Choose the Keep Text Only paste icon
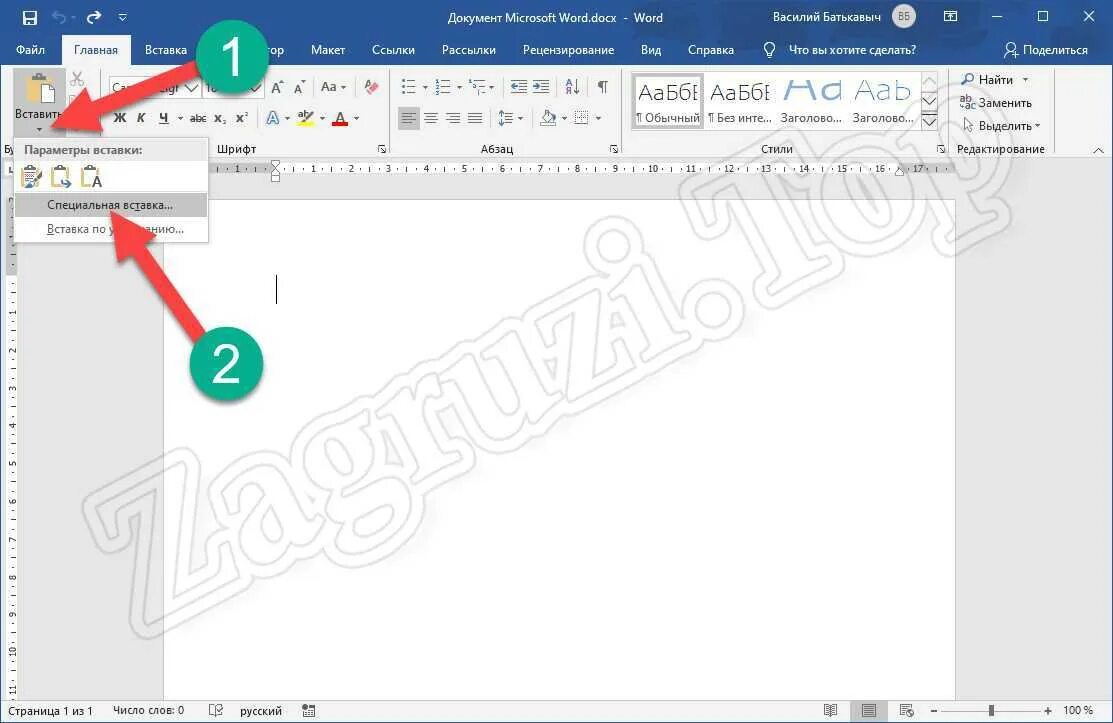Image resolution: width=1113 pixels, height=723 pixels. point(91,177)
